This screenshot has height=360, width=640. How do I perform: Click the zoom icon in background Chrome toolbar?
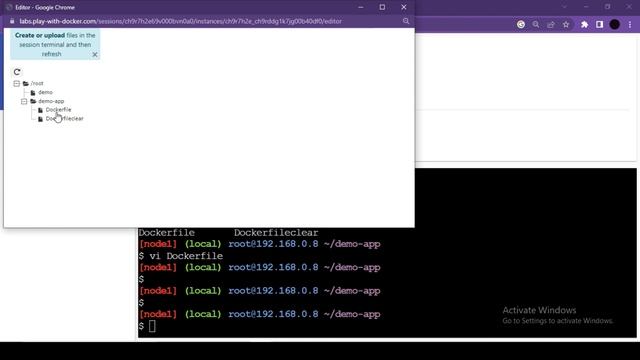point(536,24)
